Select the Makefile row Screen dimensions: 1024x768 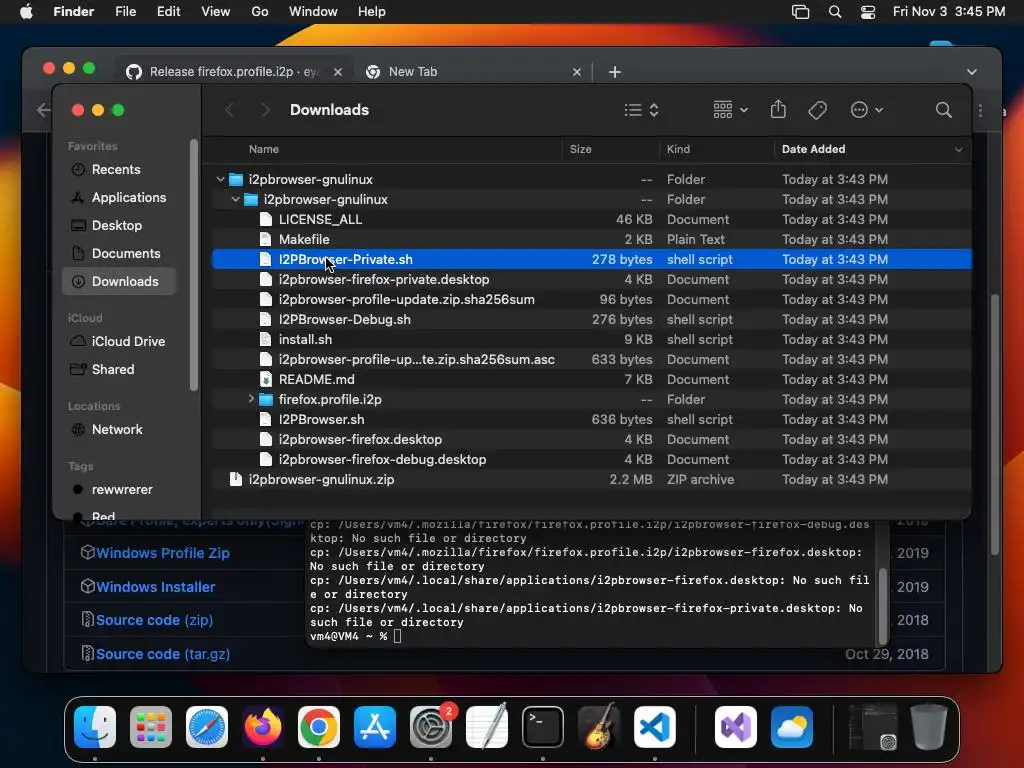click(x=592, y=239)
